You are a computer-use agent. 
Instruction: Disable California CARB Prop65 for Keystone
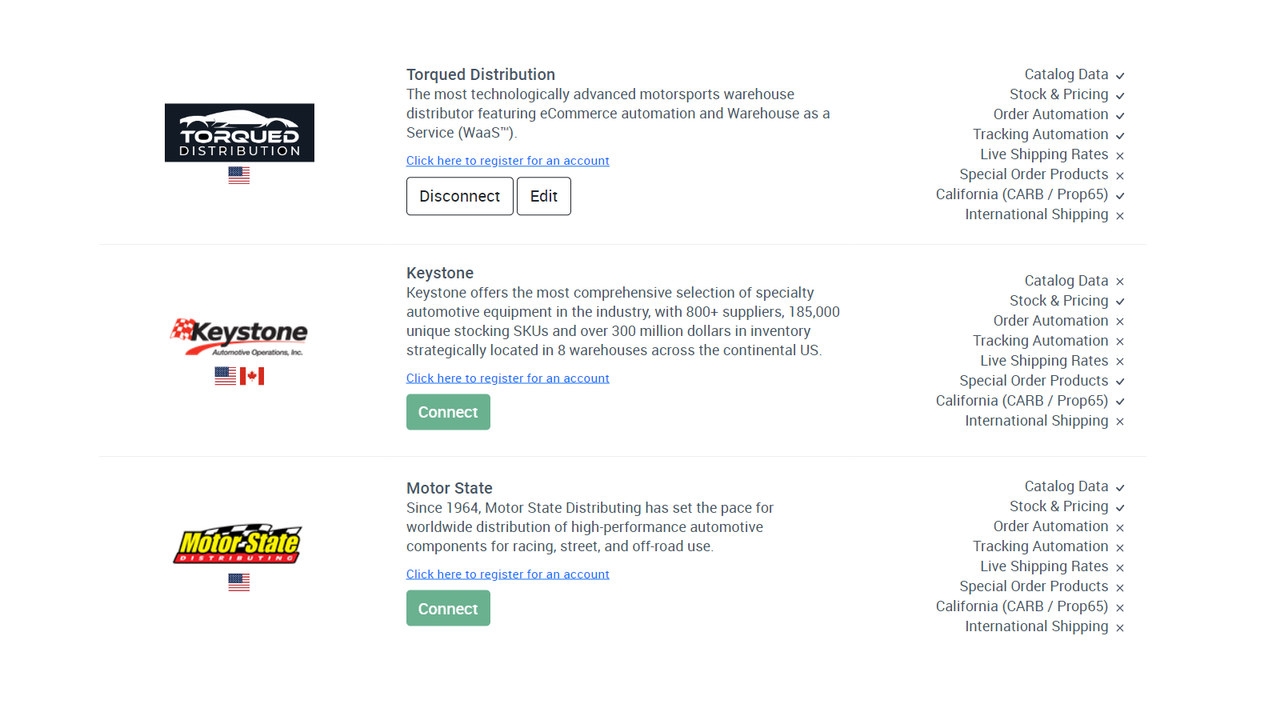click(x=1119, y=400)
